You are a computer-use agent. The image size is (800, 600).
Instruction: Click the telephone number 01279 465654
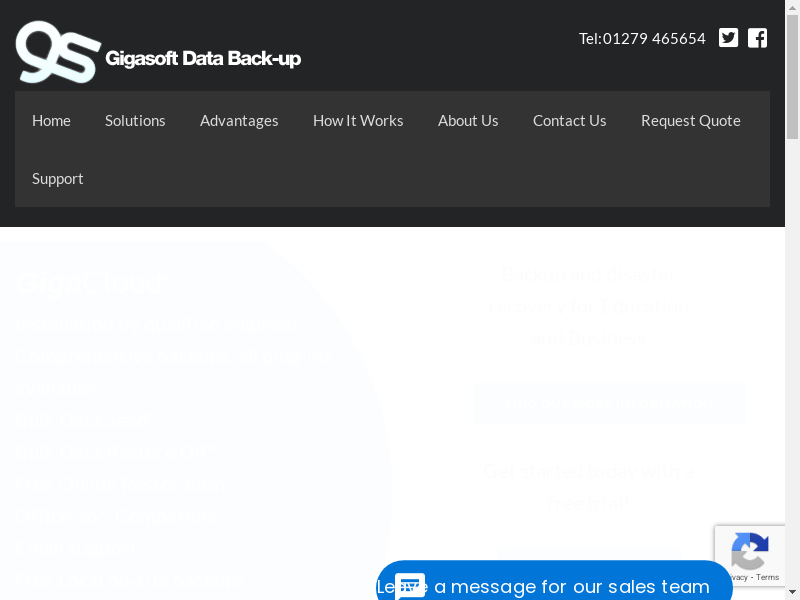(654, 38)
